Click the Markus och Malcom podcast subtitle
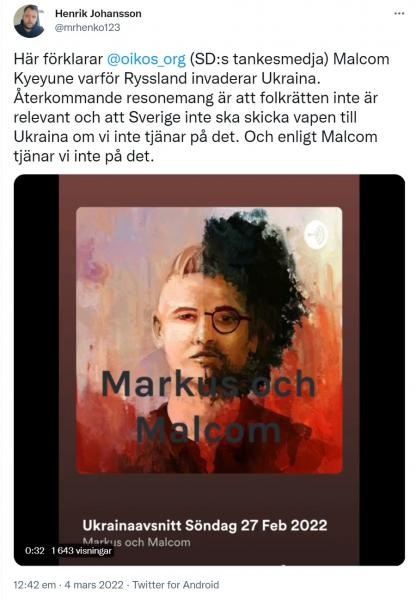Image resolution: width=416 pixels, height=600 pixels. [136, 542]
